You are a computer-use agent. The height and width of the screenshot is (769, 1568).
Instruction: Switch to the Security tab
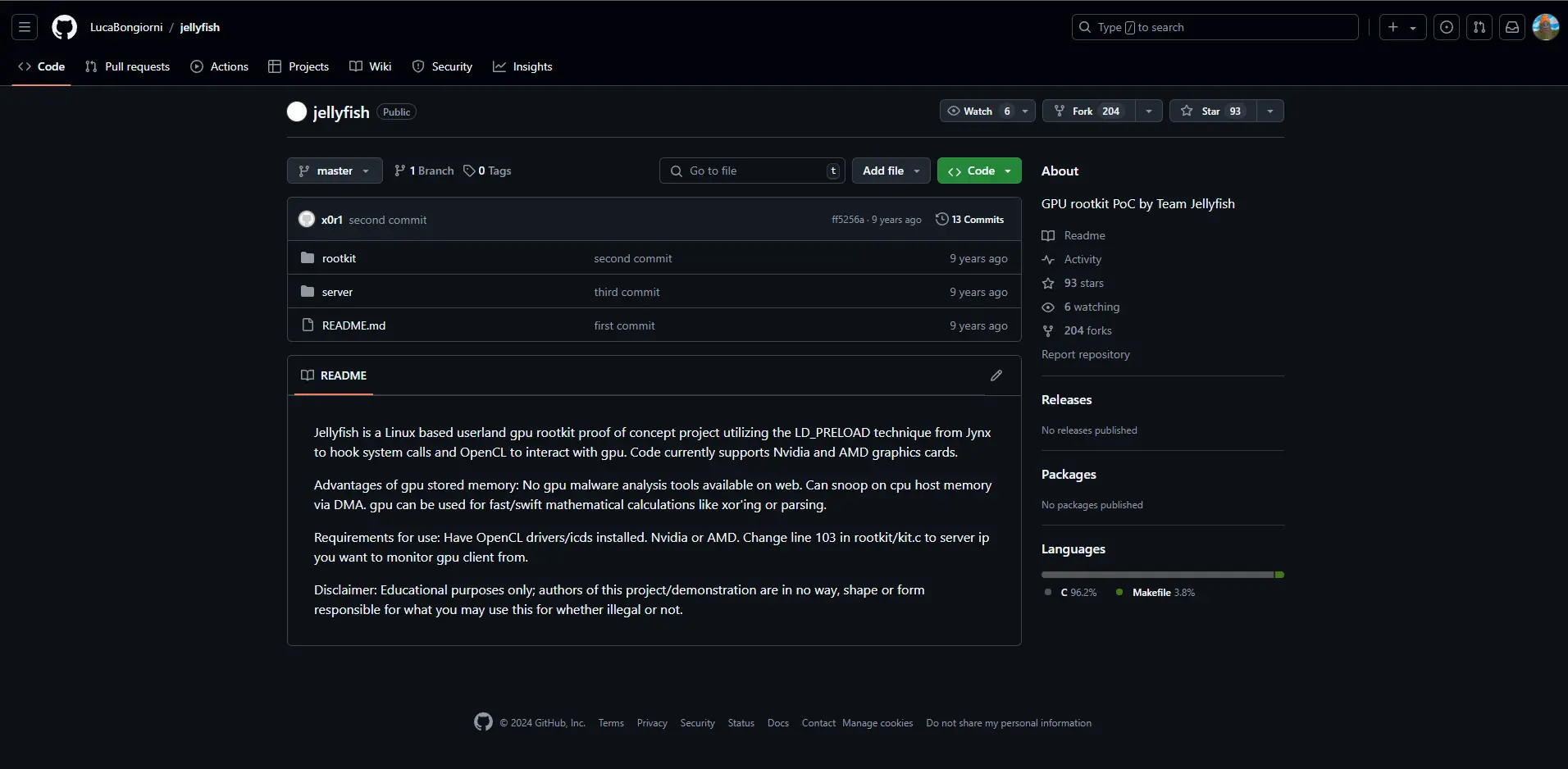(x=442, y=66)
